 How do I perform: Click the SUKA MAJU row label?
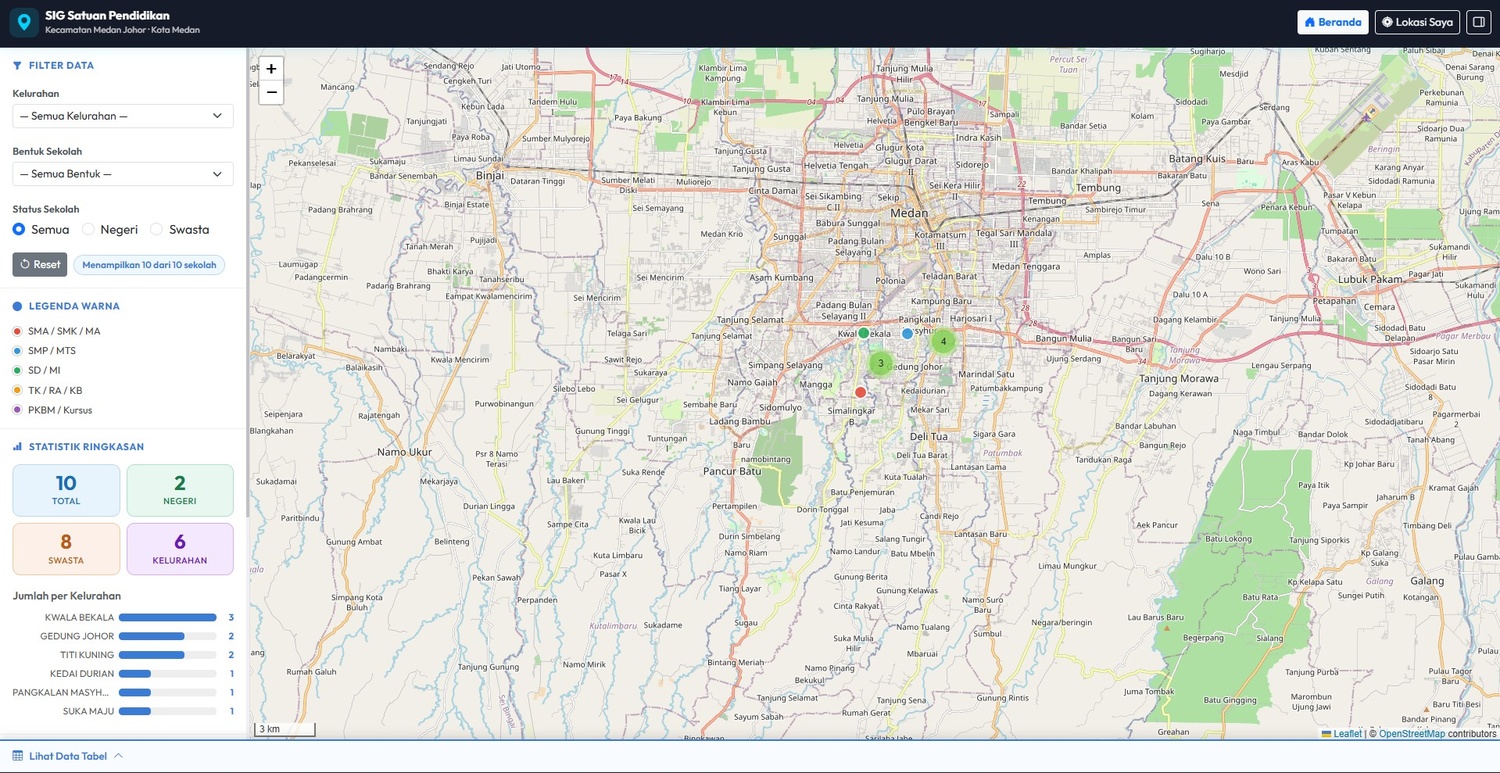tap(88, 711)
